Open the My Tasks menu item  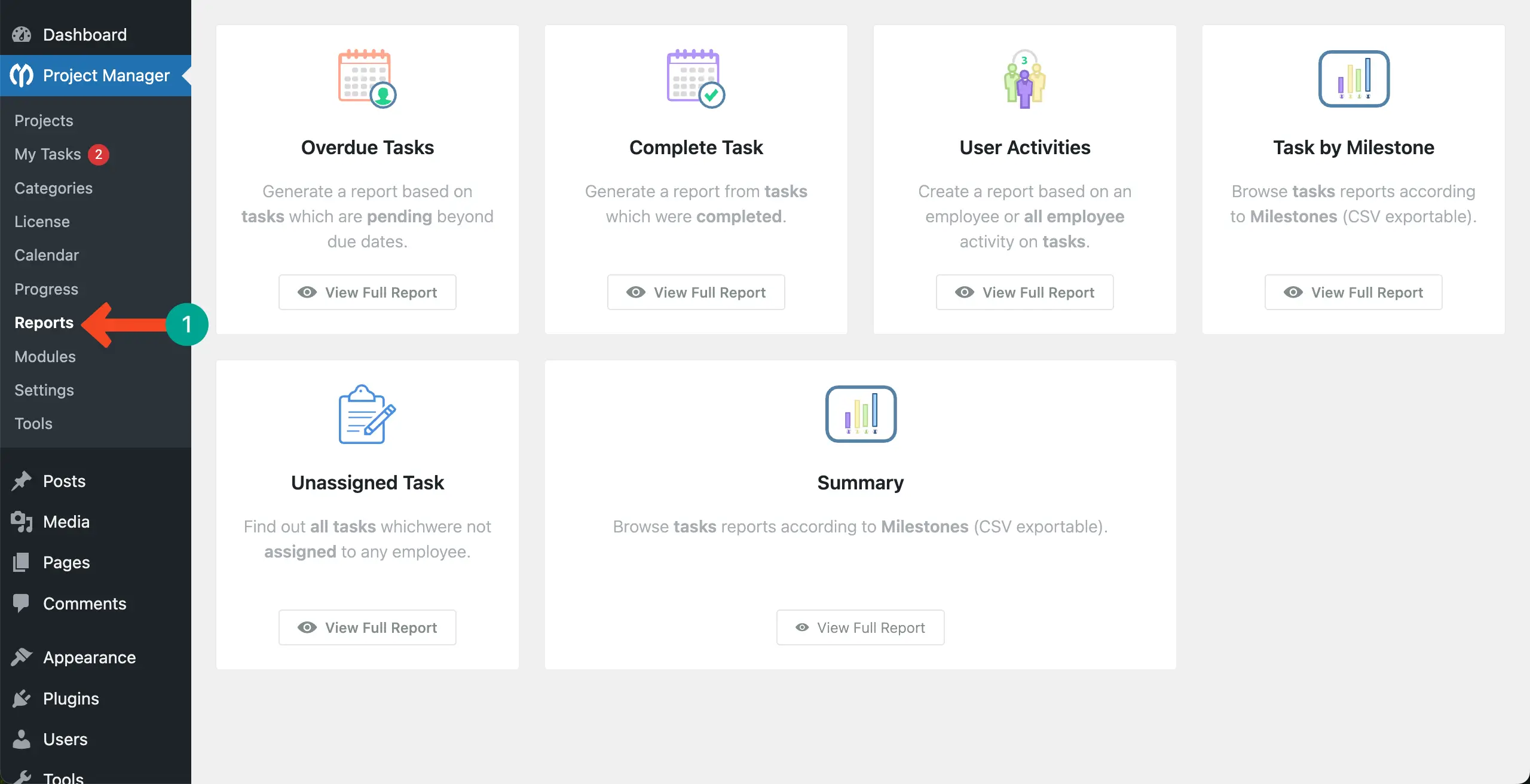click(x=47, y=154)
